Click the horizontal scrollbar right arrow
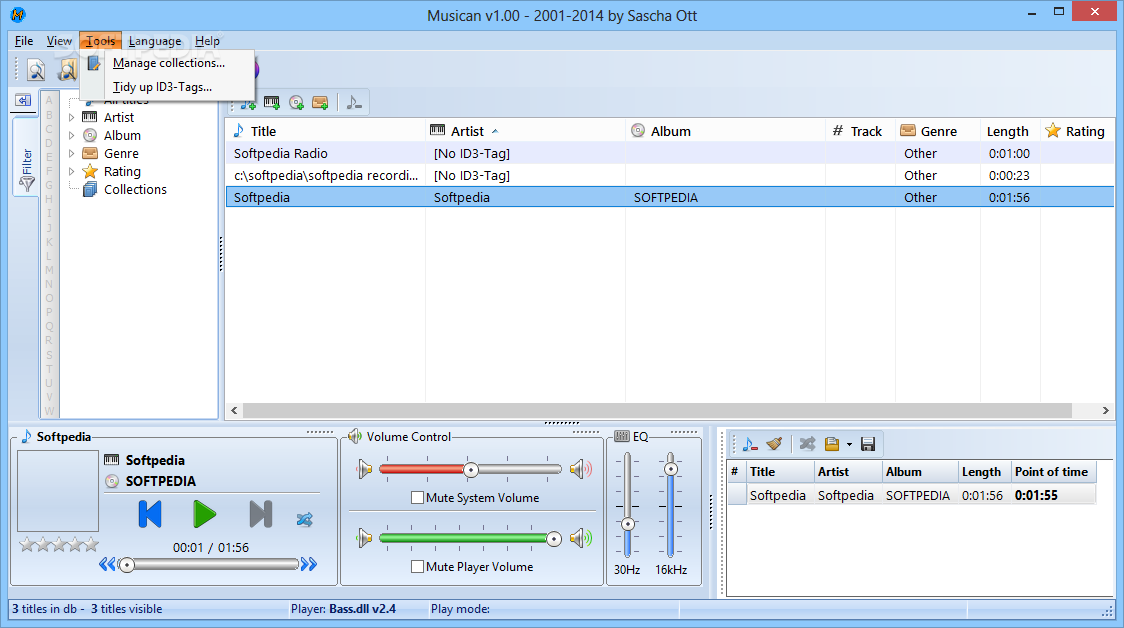The width and height of the screenshot is (1124, 628). coord(1105,410)
